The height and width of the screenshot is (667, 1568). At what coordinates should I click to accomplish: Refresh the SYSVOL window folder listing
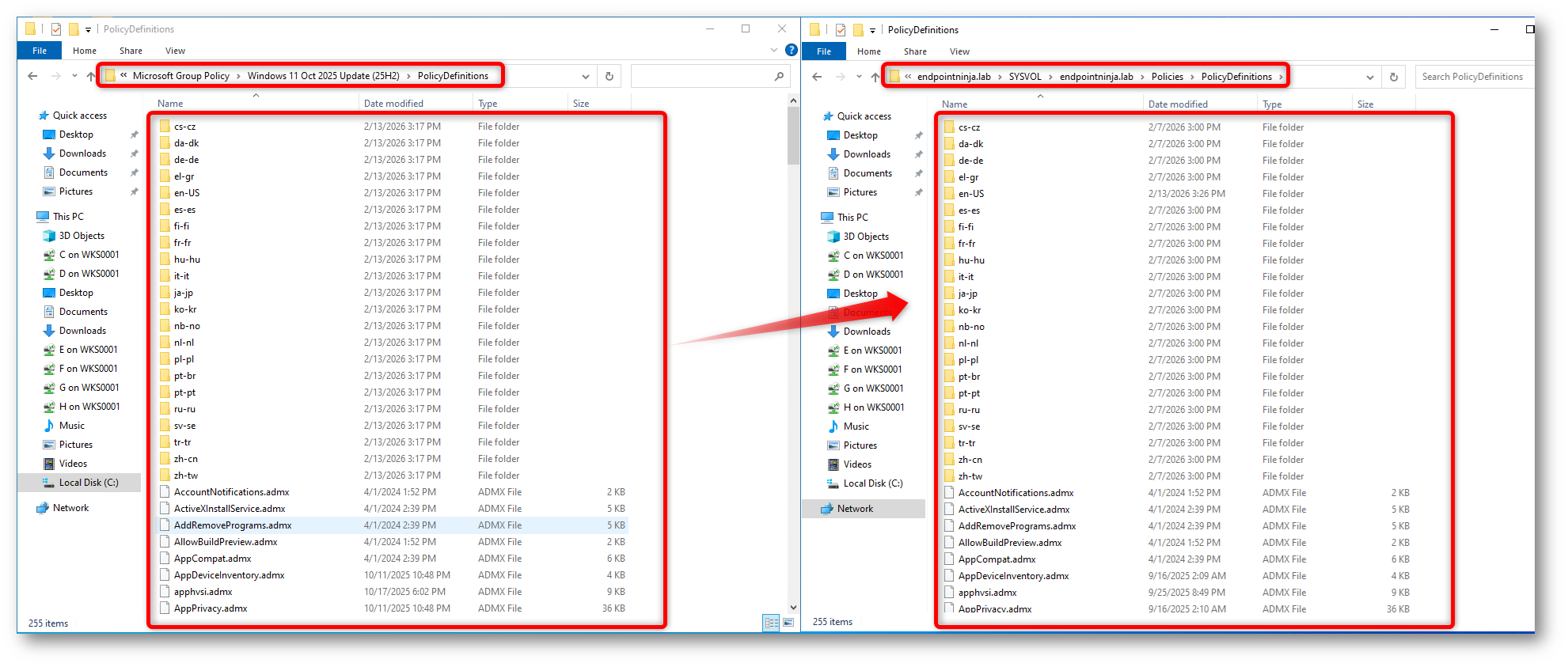coord(1394,77)
